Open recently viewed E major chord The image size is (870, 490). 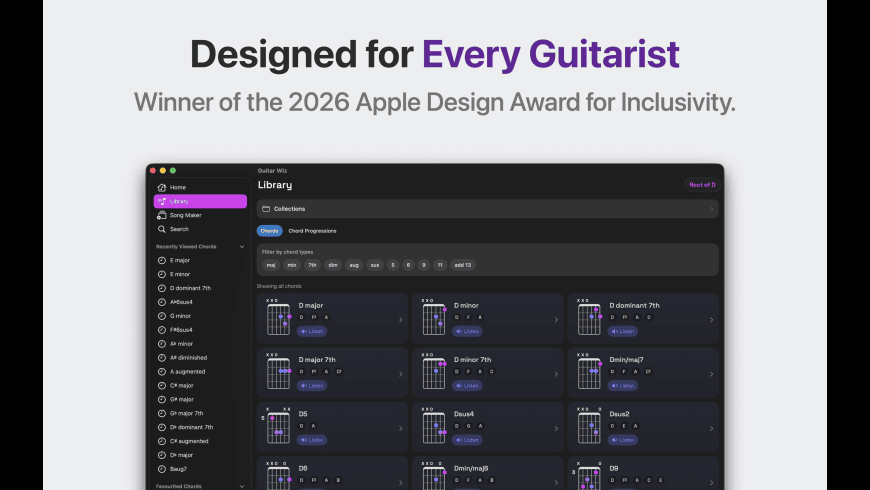tap(200, 260)
